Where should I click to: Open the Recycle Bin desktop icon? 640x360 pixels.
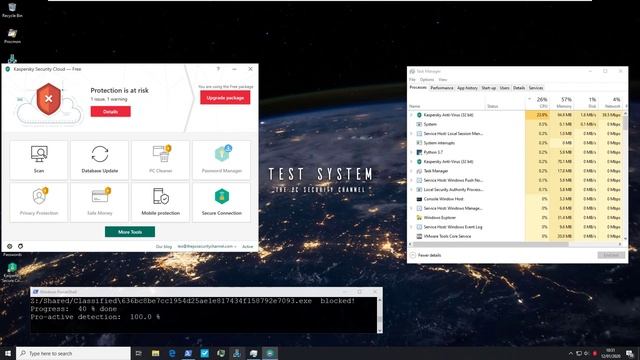click(x=12, y=10)
